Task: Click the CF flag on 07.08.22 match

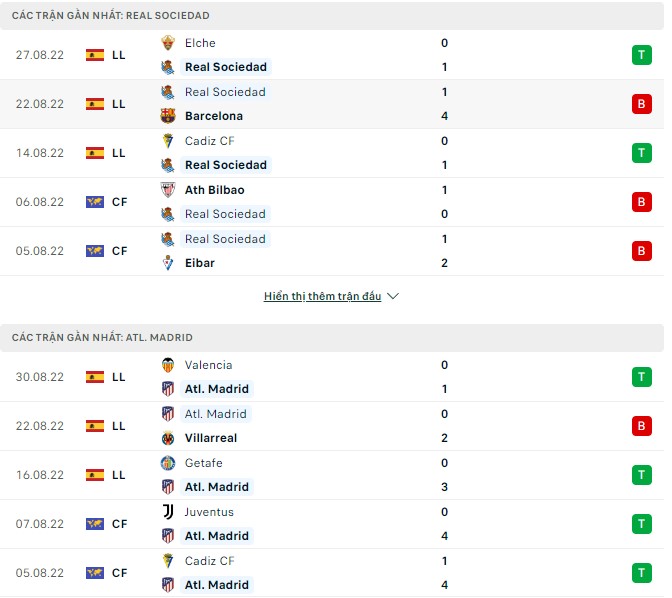Action: (95, 524)
